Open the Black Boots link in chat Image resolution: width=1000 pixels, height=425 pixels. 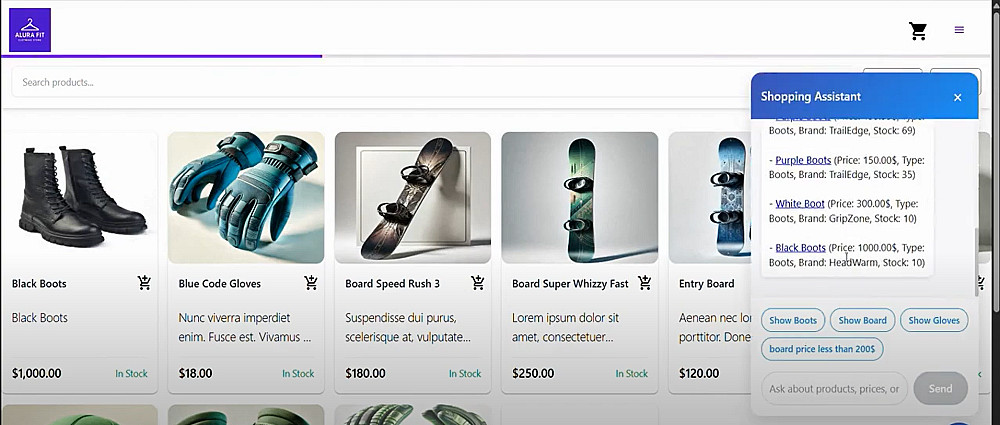(801, 248)
